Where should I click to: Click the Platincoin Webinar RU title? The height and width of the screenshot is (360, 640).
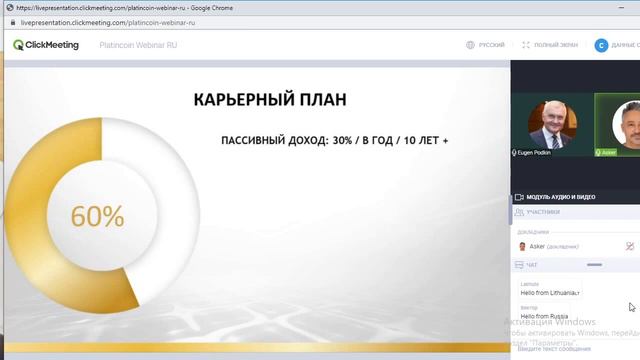tap(138, 45)
